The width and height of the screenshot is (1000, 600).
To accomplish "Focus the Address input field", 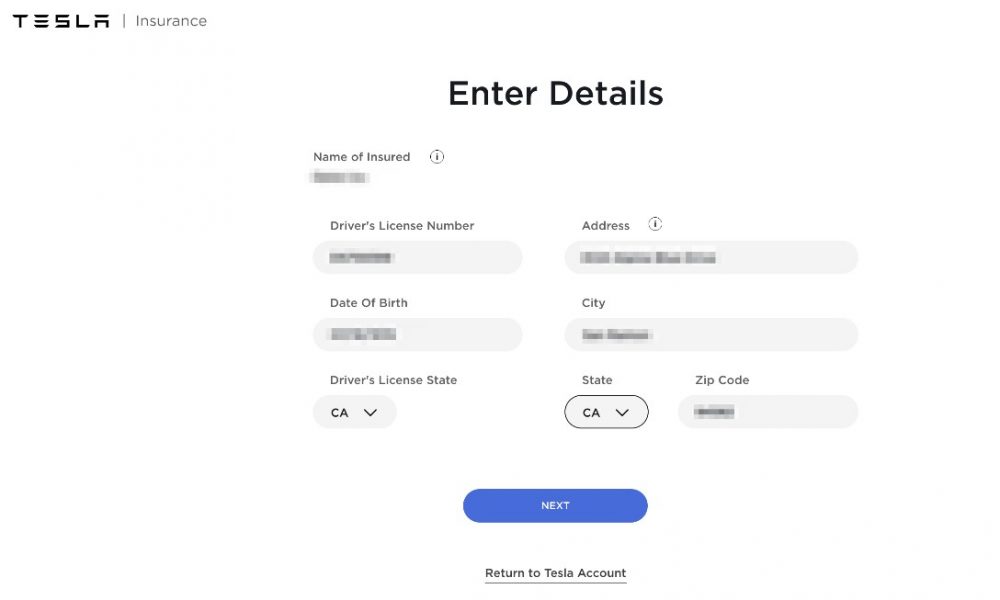I will tap(711, 258).
